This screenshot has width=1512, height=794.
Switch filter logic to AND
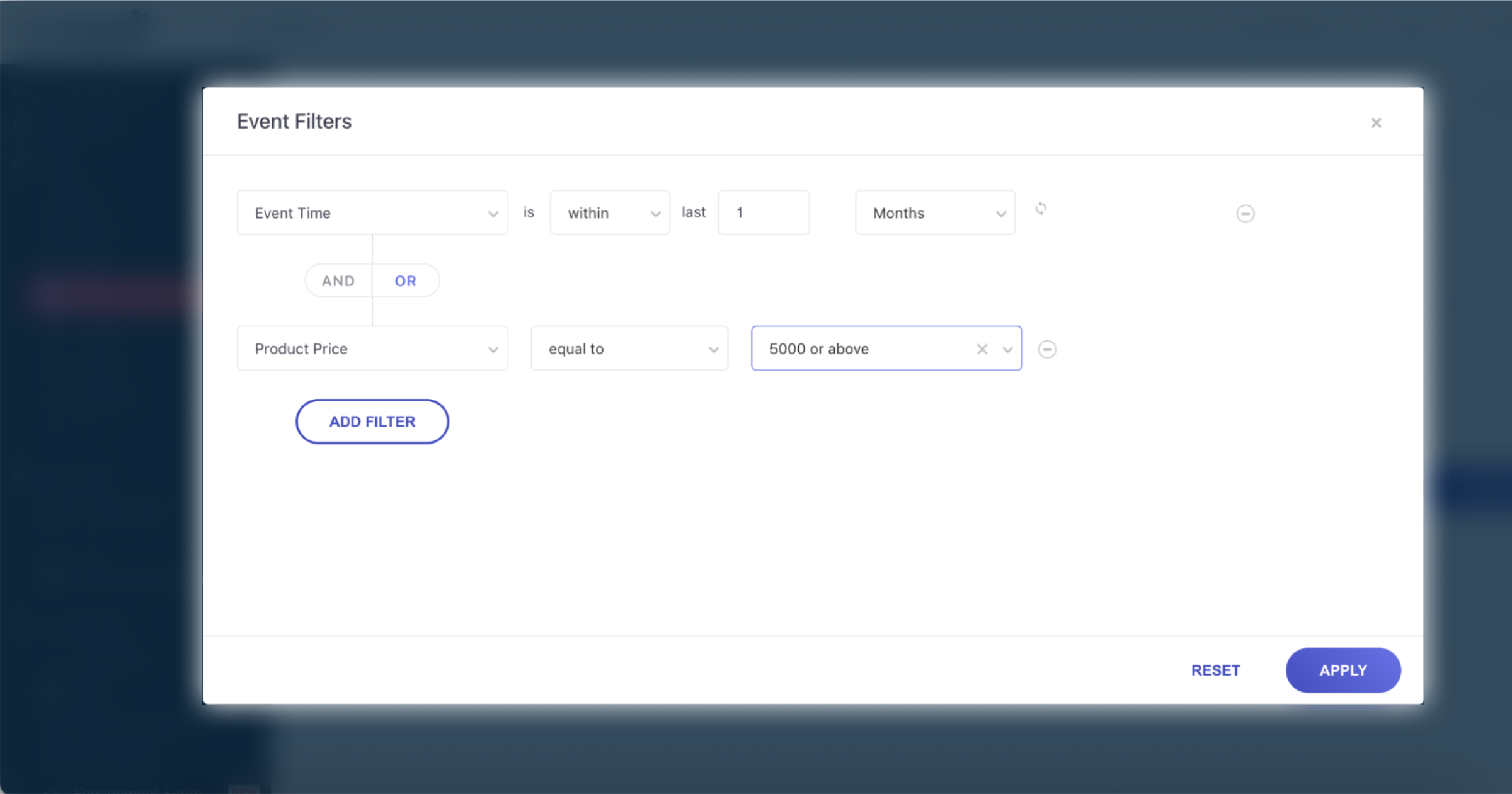coord(338,281)
